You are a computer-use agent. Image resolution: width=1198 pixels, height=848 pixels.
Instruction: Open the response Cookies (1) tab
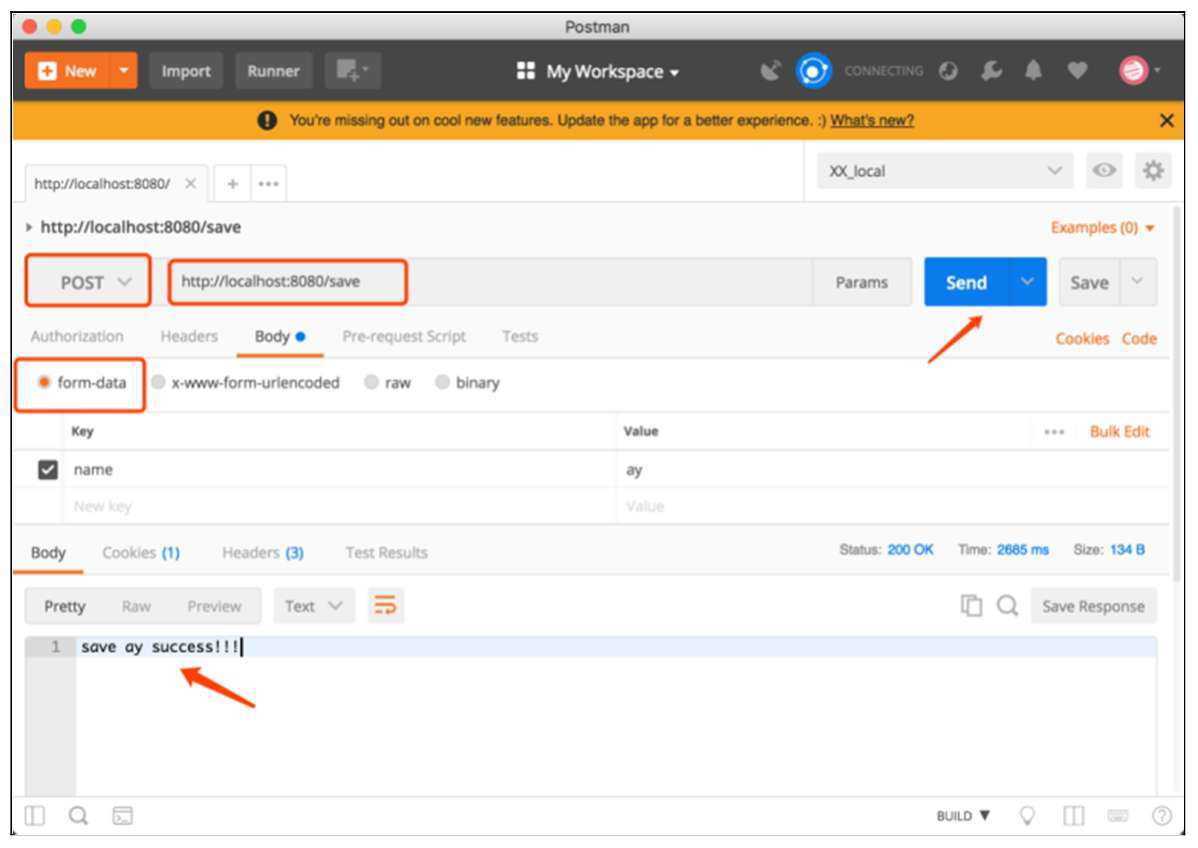pyautogui.click(x=141, y=552)
